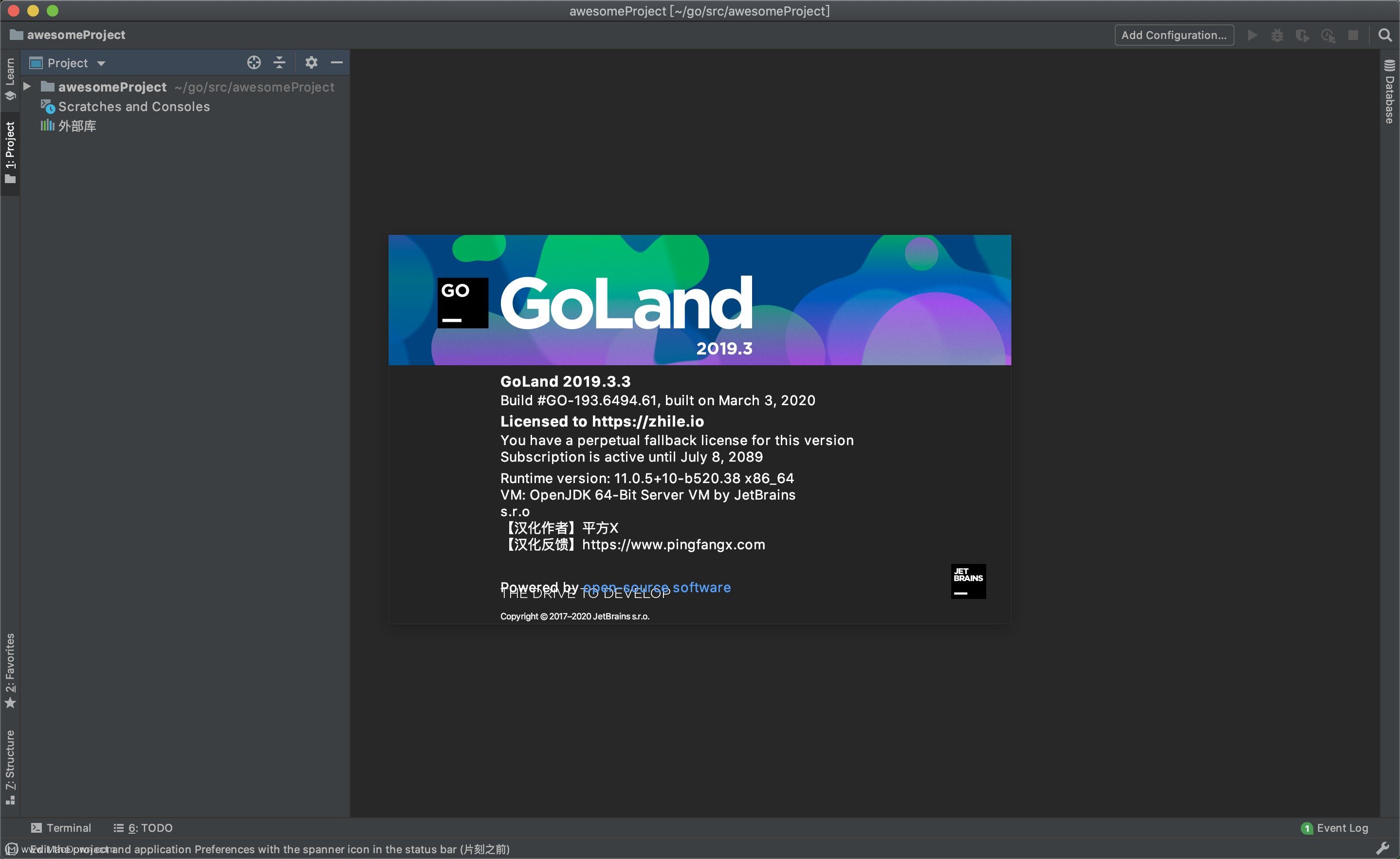Viewport: 1400px width, 859px height.
Task: Open Project panel gear settings
Action: [311, 62]
